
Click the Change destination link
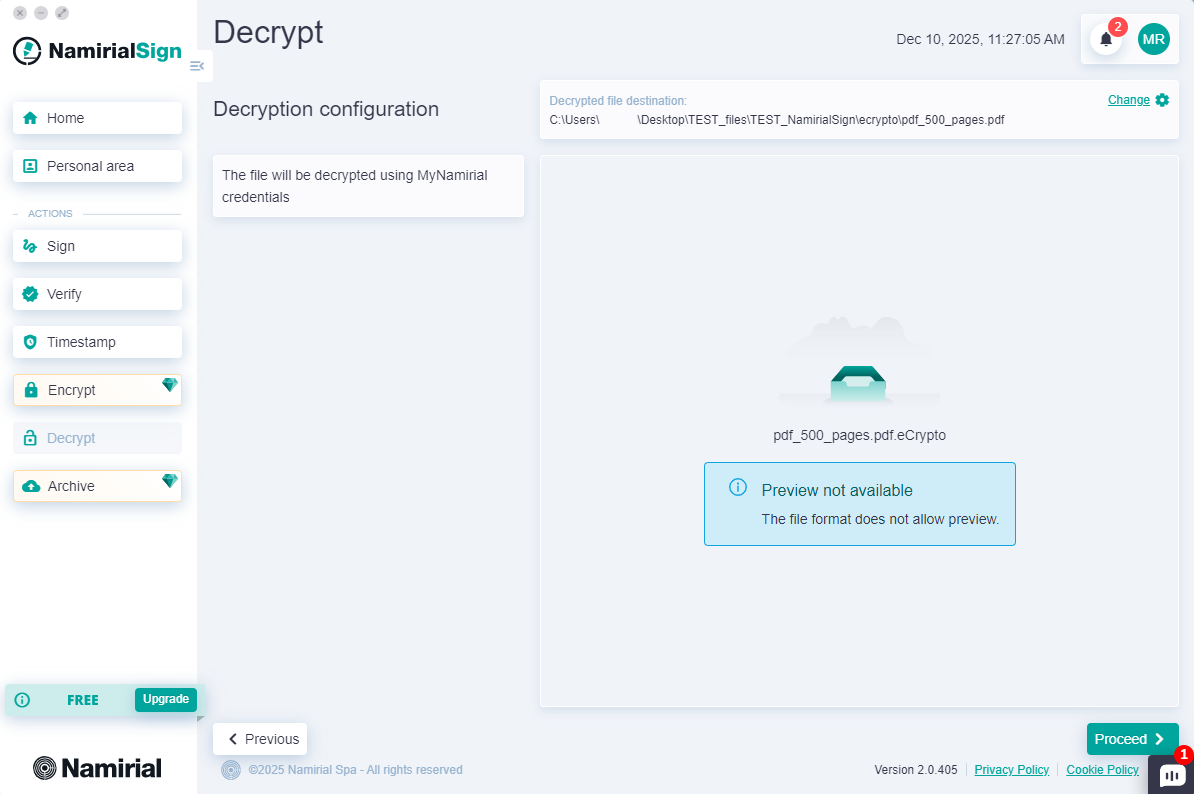pos(1128,100)
